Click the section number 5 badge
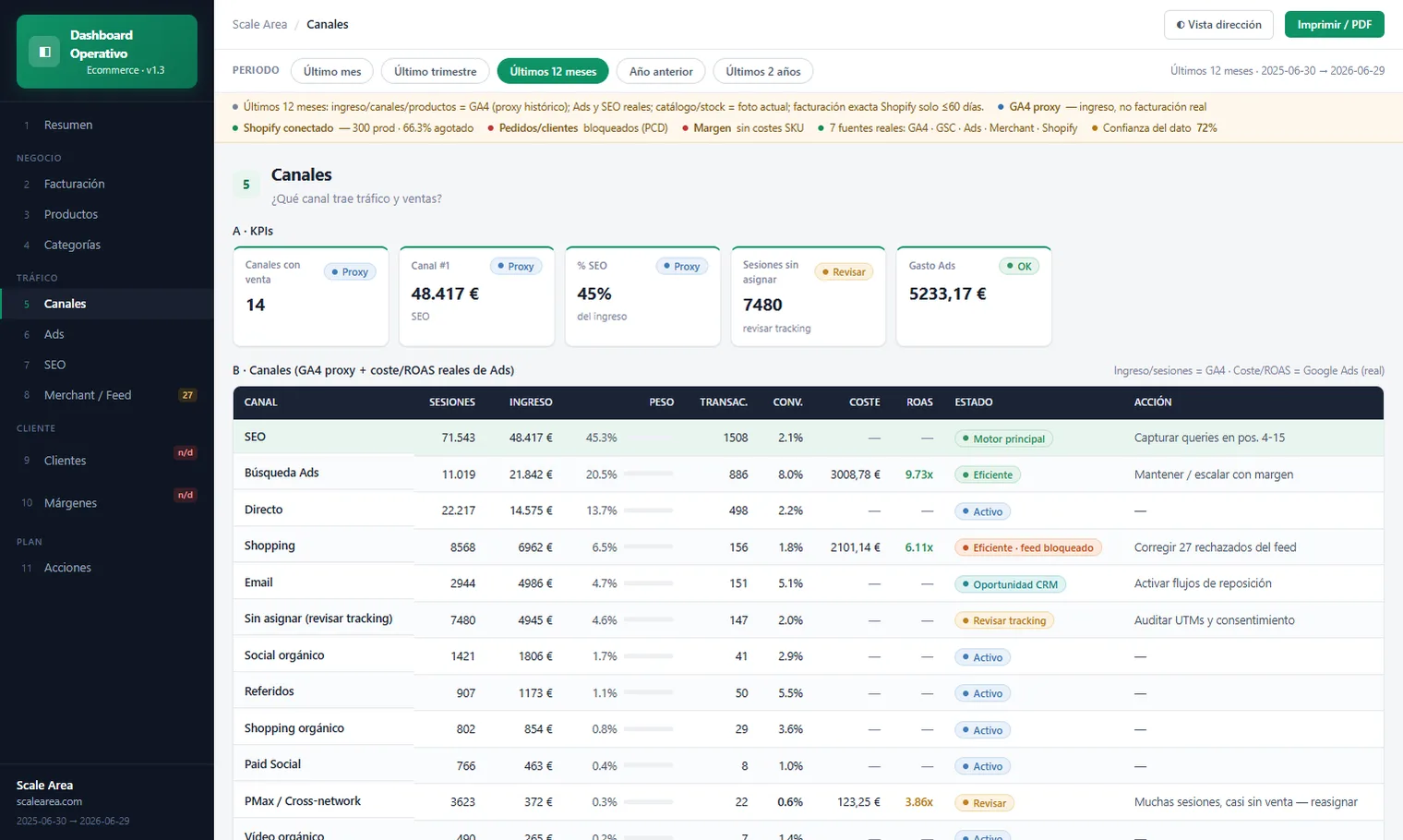The width and height of the screenshot is (1403, 840). click(246, 185)
